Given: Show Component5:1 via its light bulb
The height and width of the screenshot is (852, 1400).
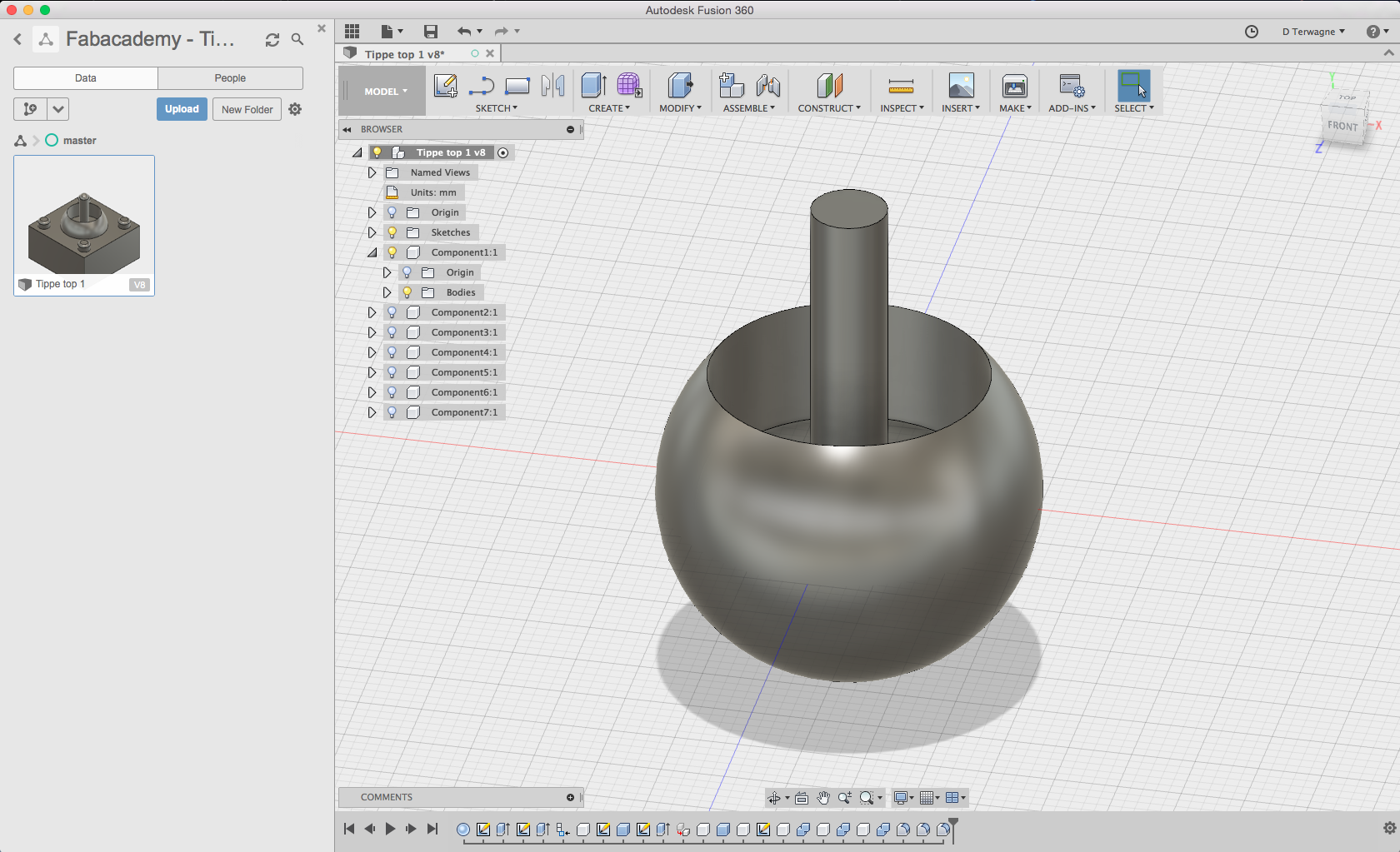Looking at the screenshot, I should point(392,372).
